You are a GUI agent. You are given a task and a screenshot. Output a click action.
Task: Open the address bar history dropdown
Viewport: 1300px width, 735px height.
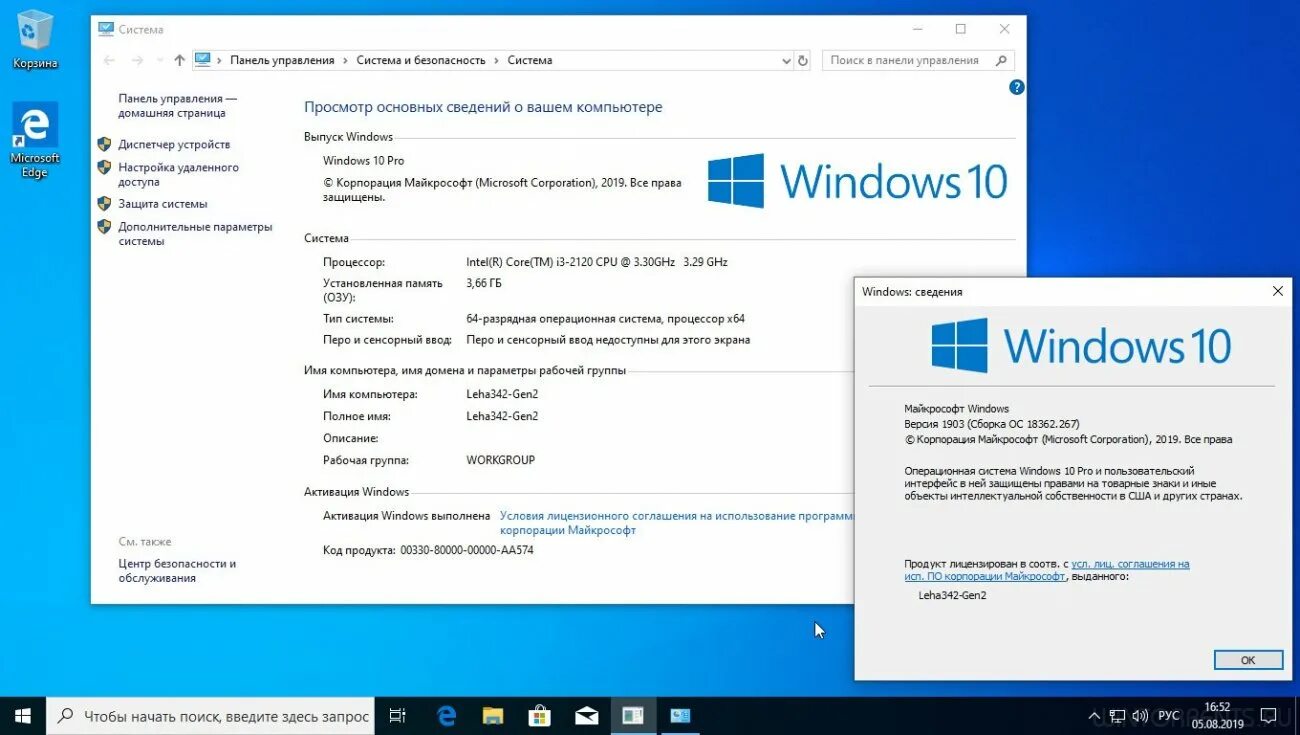[786, 60]
